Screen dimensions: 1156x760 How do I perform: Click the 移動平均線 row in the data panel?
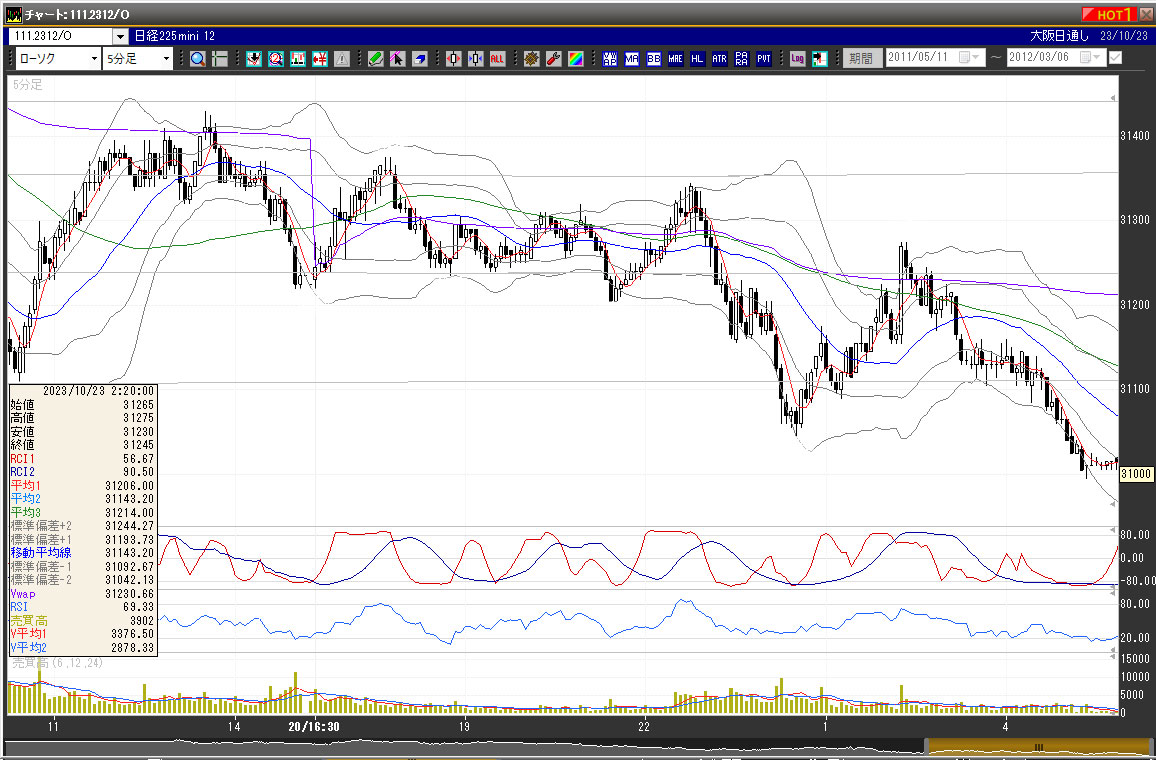83,553
